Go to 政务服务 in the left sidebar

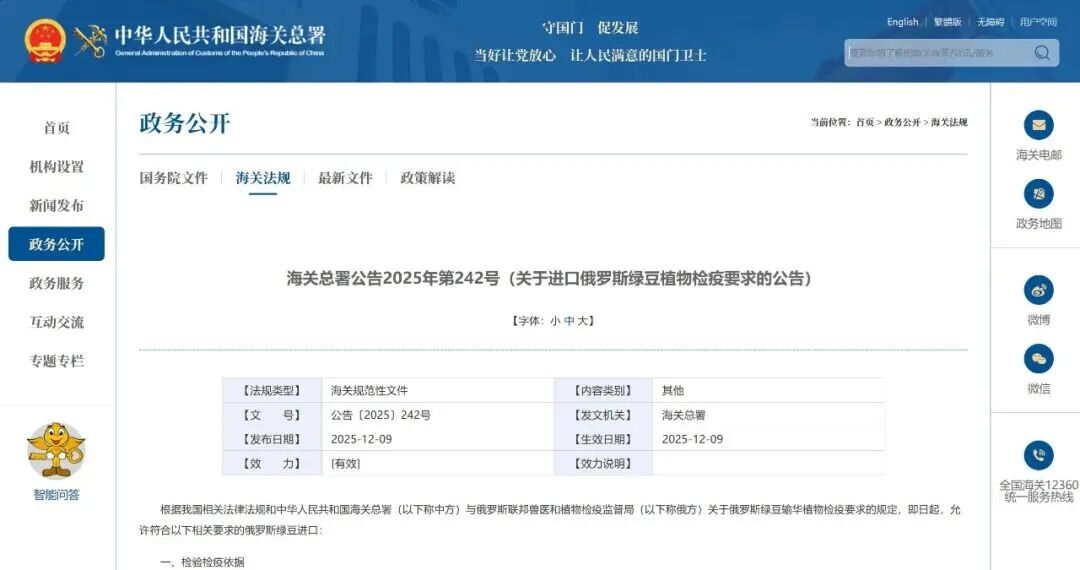click(56, 284)
